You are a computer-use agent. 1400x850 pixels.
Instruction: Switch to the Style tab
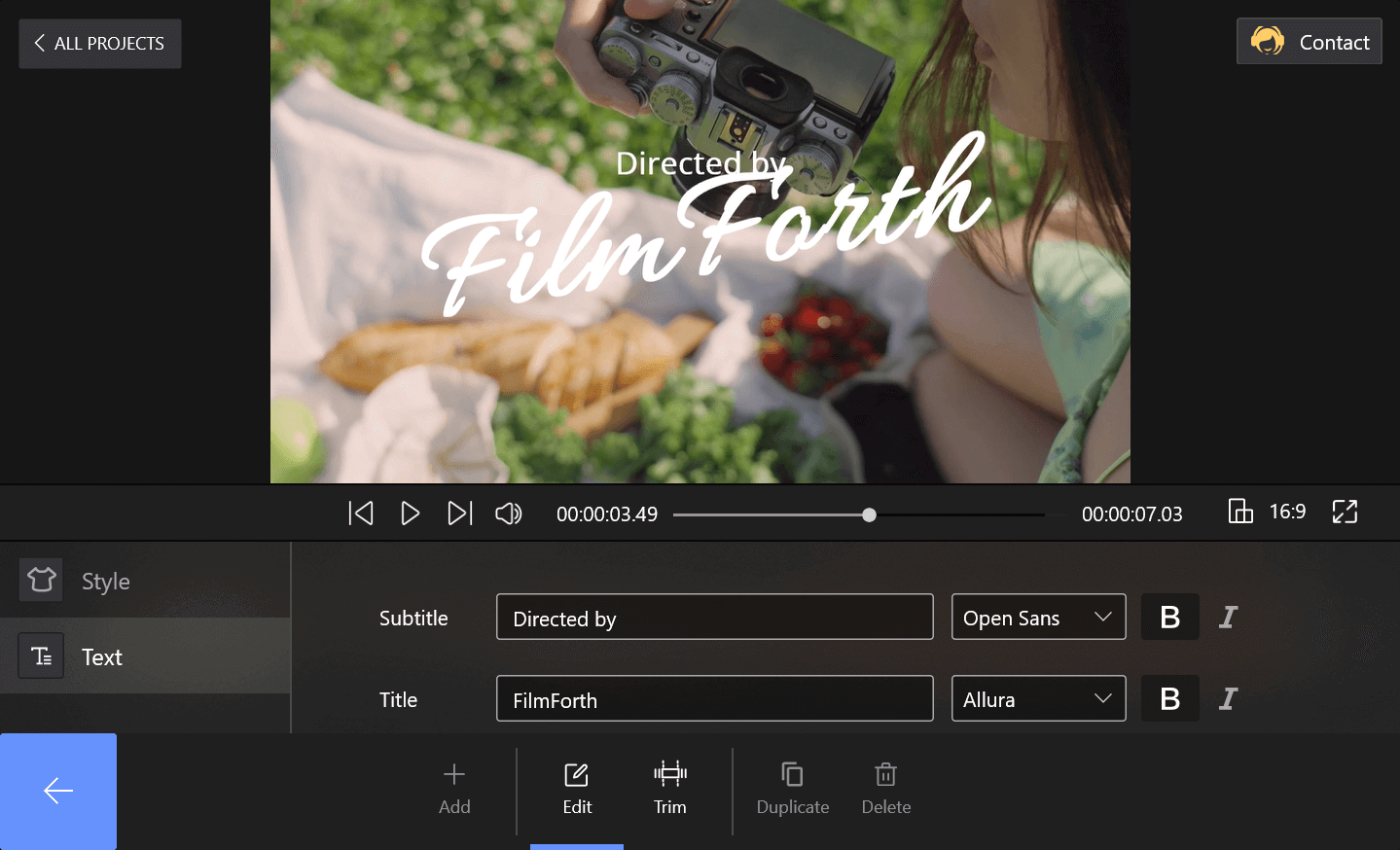(x=145, y=581)
